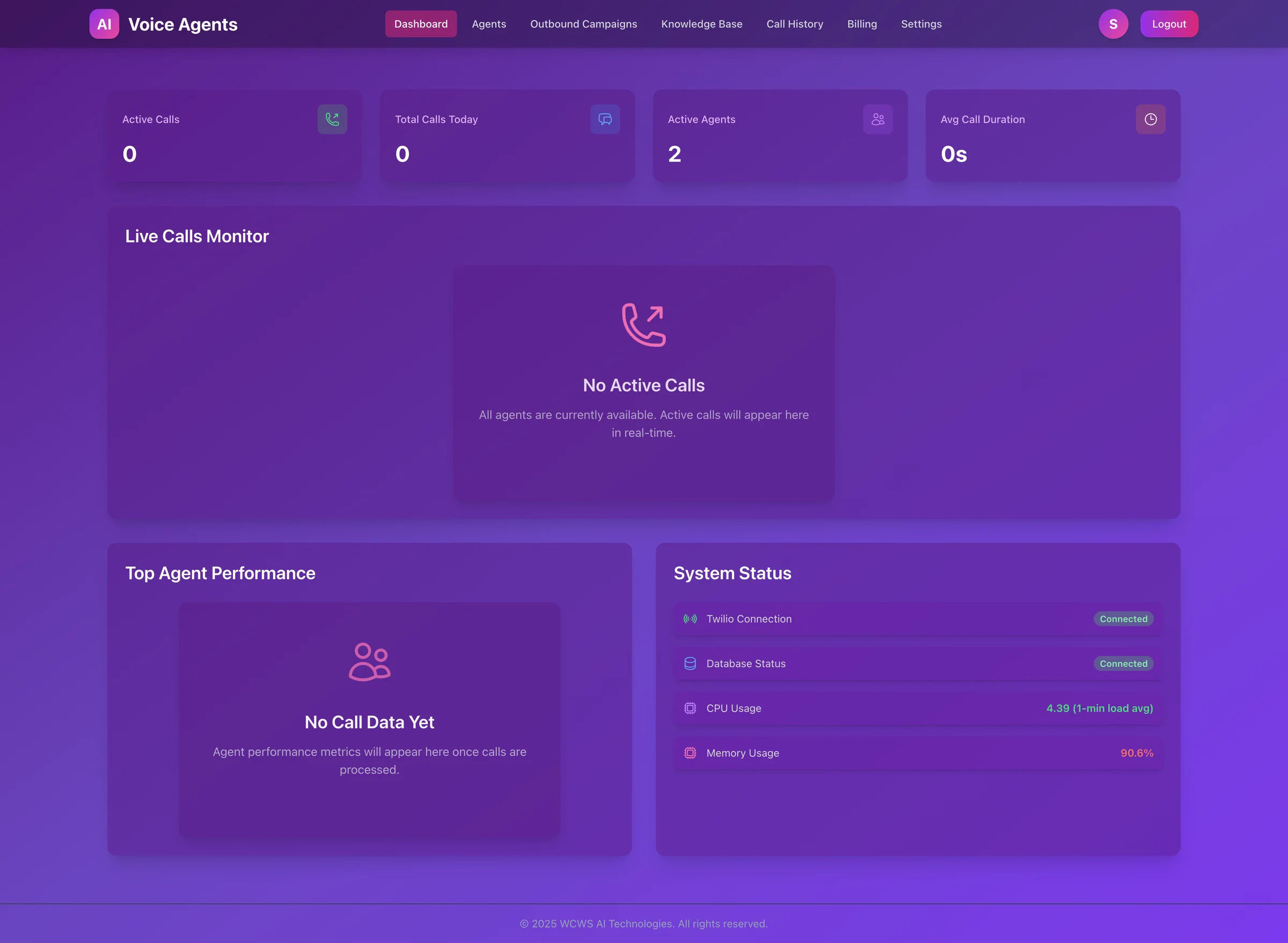Click the Database Status cylinder icon
The width and height of the screenshot is (1288, 943).
(690, 663)
